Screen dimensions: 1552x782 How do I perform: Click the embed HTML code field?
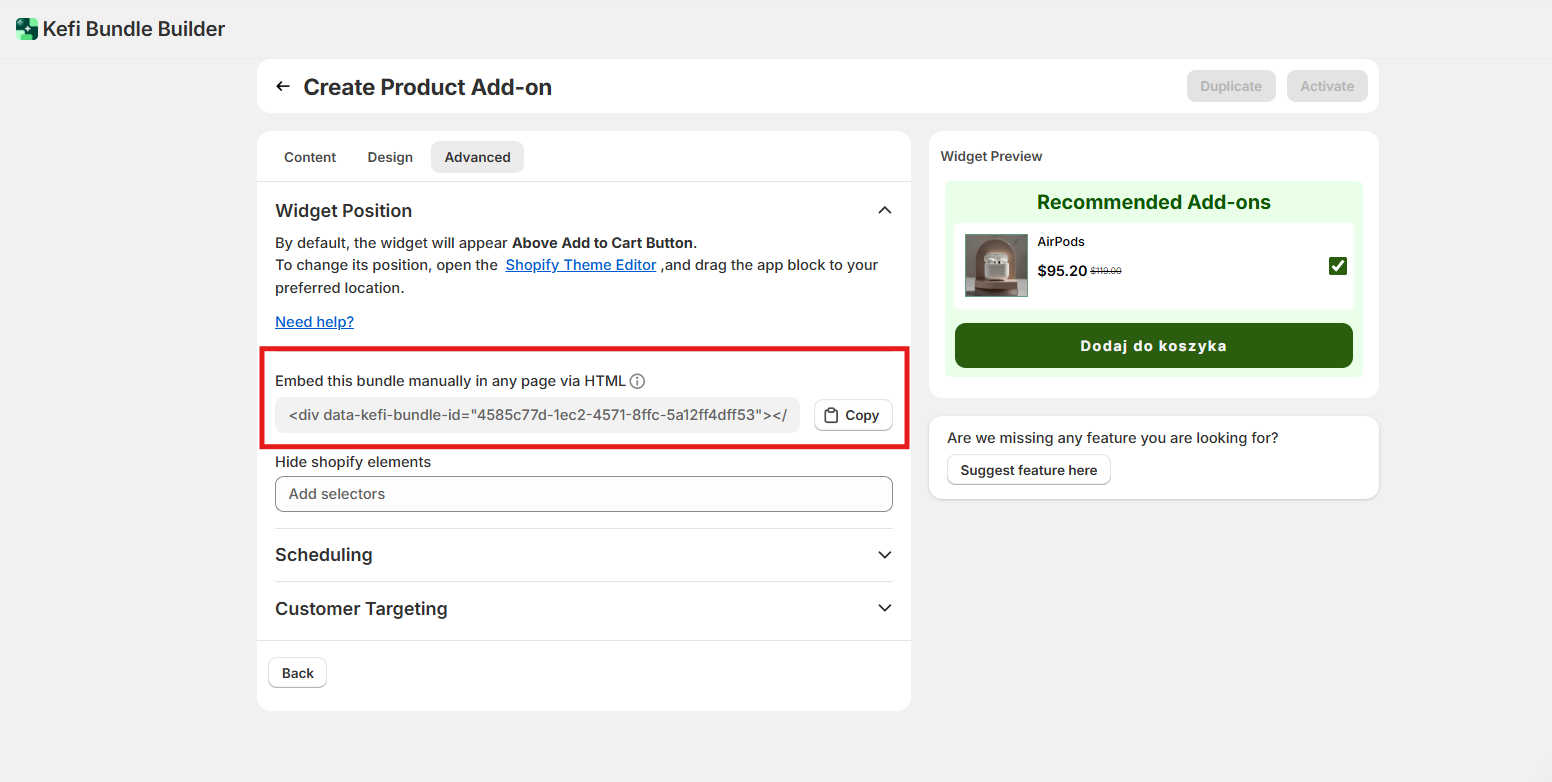(x=537, y=415)
